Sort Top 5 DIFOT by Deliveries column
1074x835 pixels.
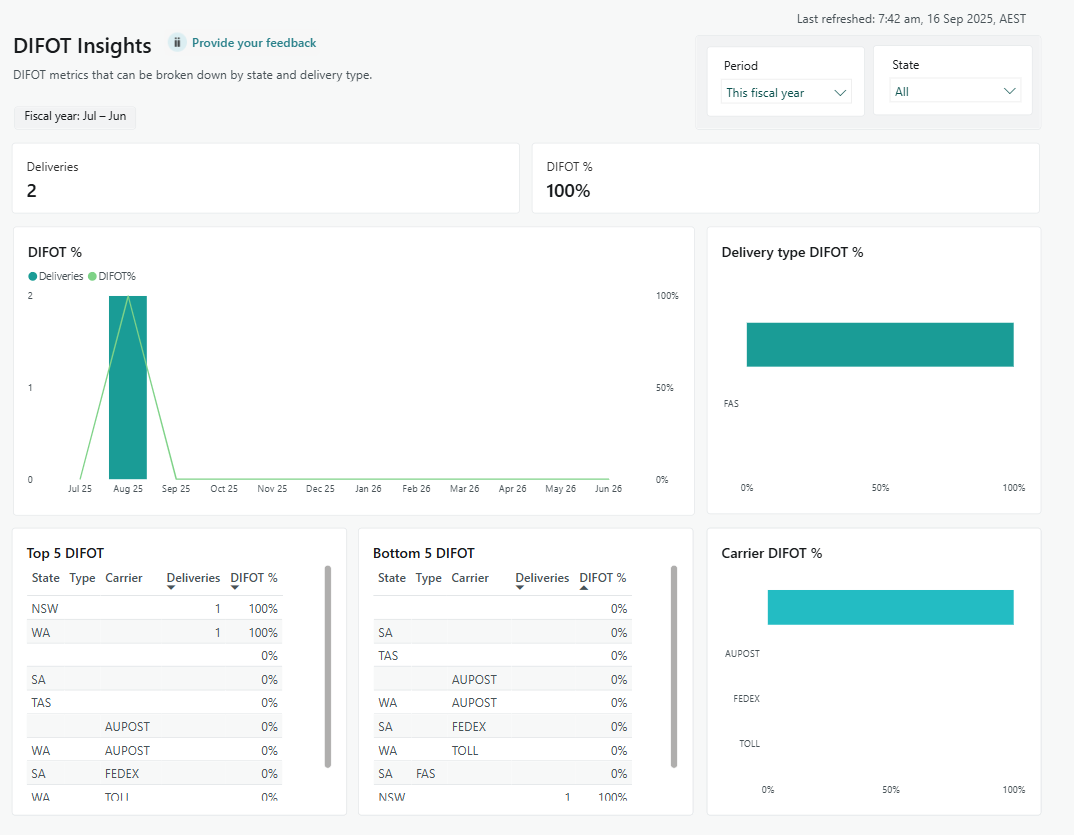pyautogui.click(x=193, y=578)
